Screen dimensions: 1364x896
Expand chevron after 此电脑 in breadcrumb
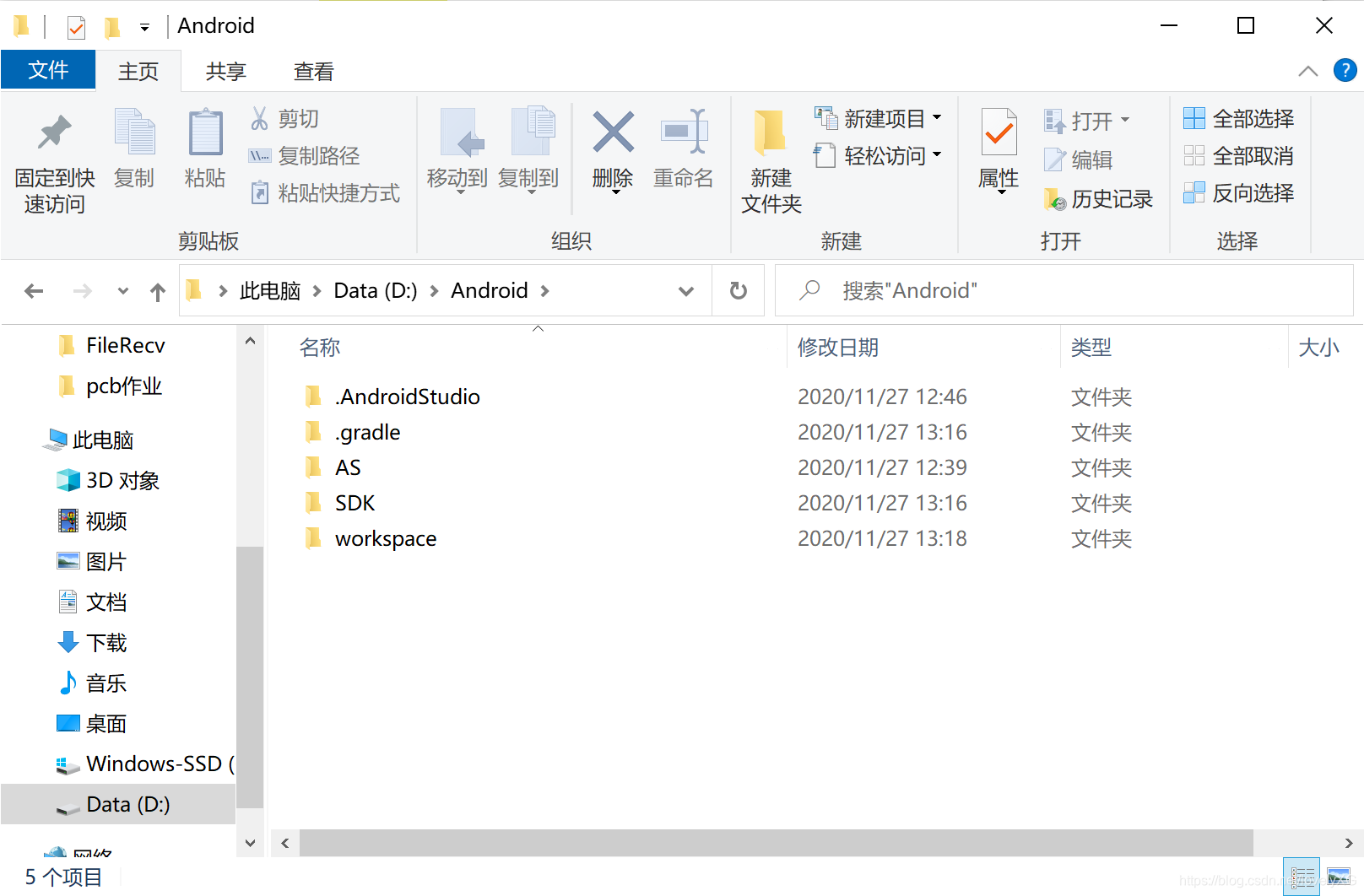317,292
